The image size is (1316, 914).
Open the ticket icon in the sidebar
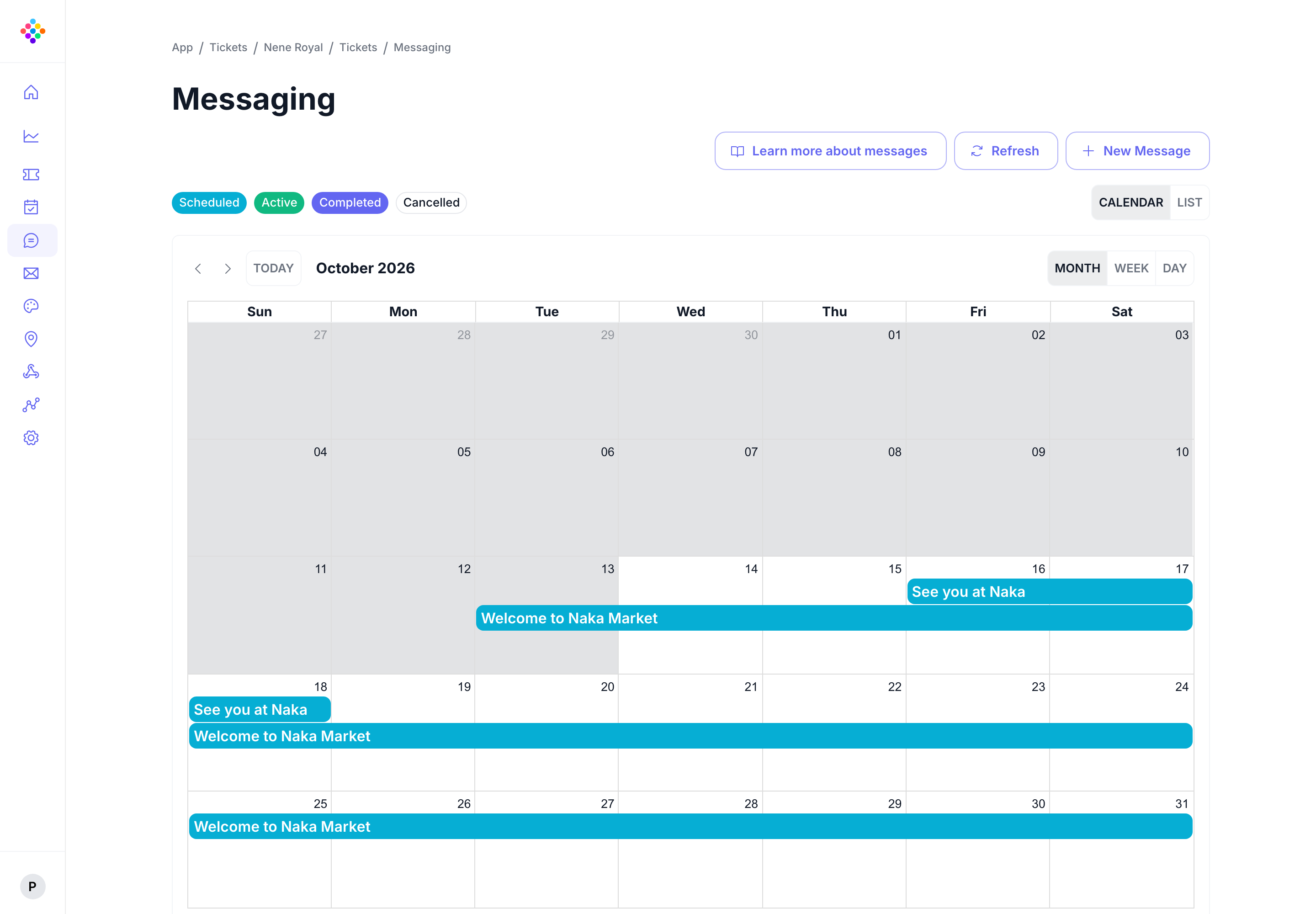click(31, 174)
